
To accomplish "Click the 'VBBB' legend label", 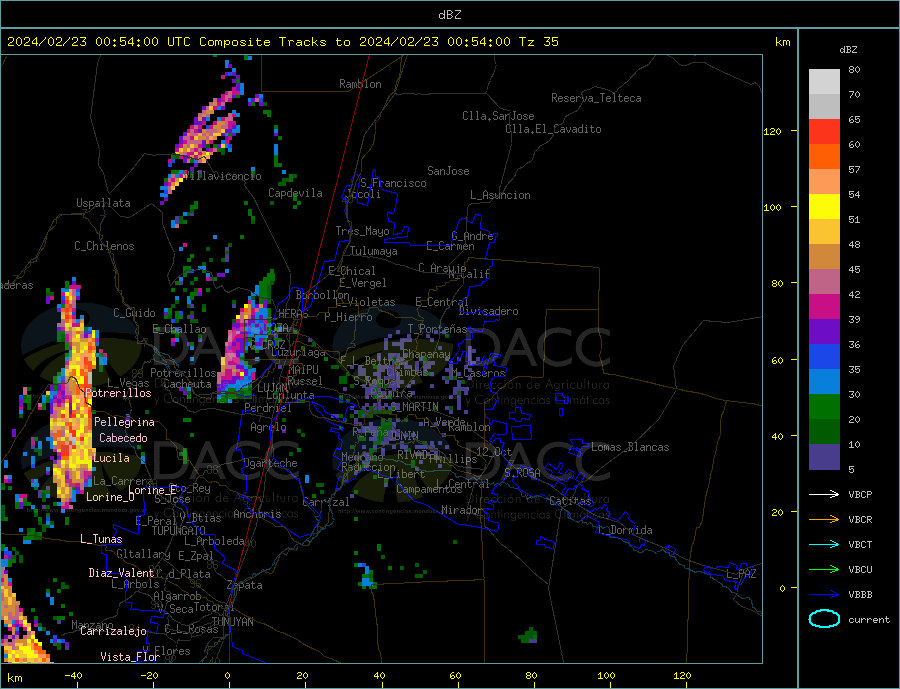I will point(860,594).
